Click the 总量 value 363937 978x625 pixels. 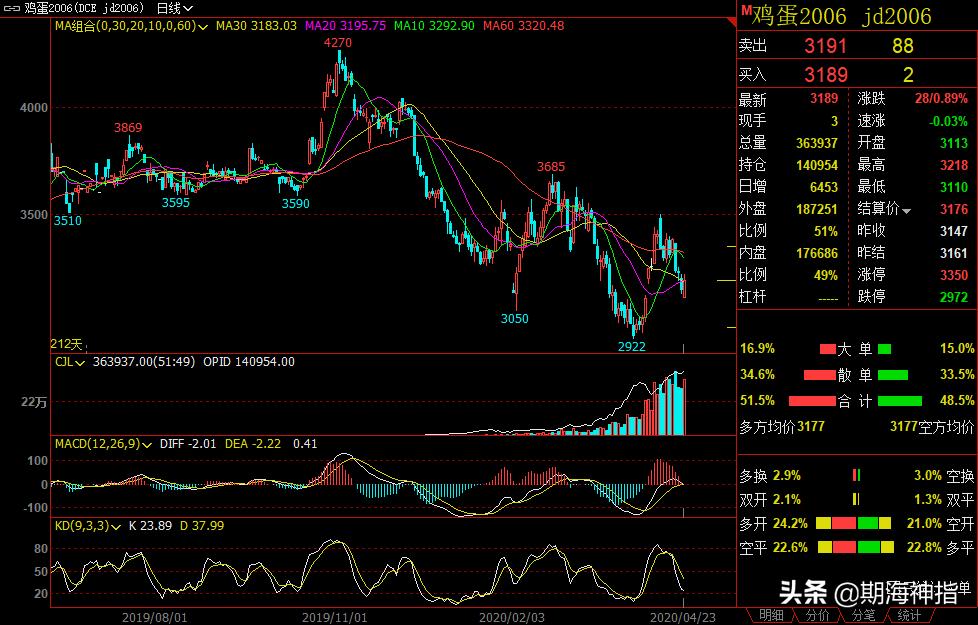816,143
